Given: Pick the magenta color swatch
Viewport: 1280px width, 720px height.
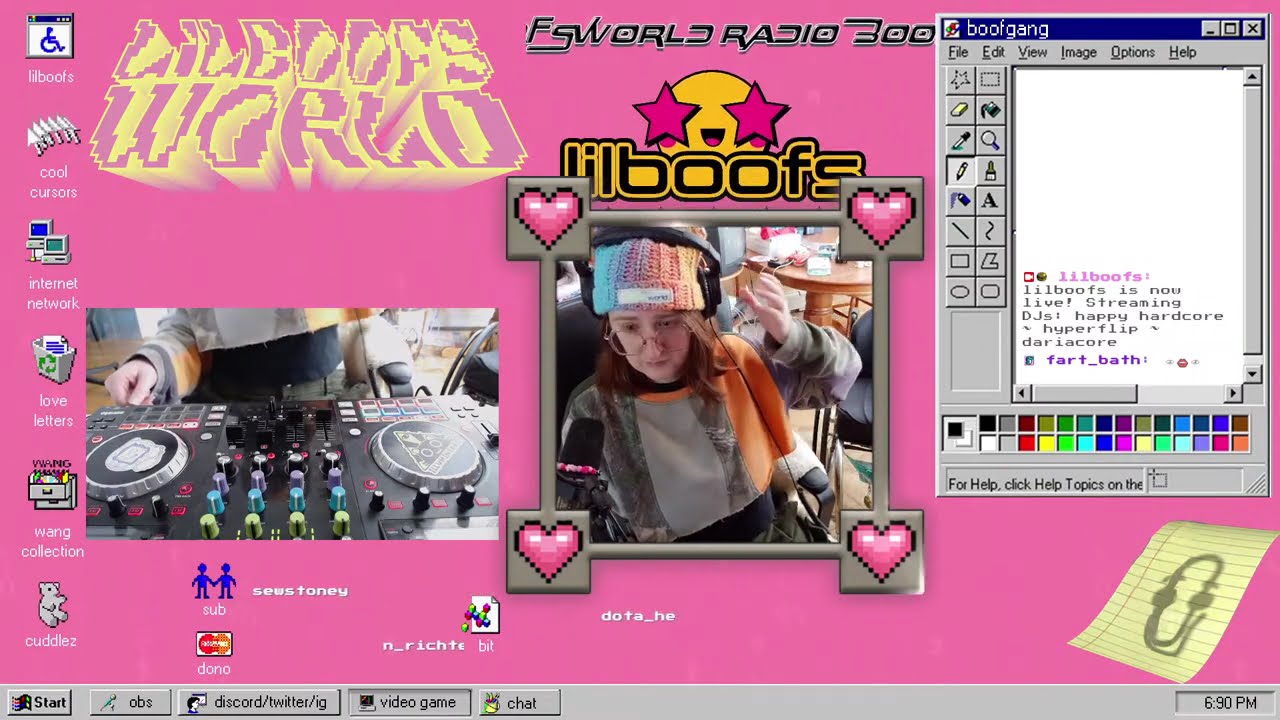Looking at the screenshot, I should tap(1124, 443).
